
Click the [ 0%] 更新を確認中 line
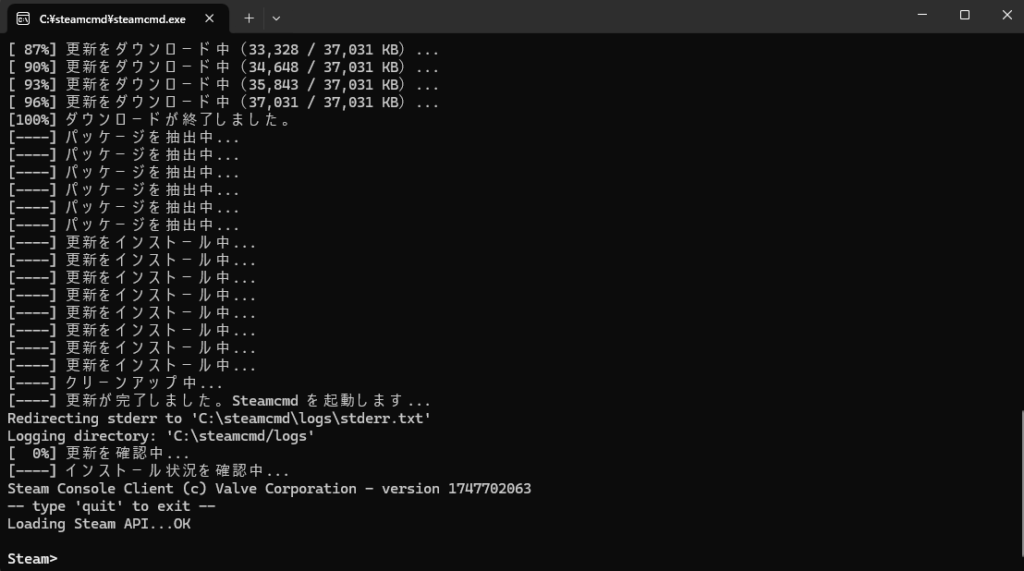coord(98,453)
